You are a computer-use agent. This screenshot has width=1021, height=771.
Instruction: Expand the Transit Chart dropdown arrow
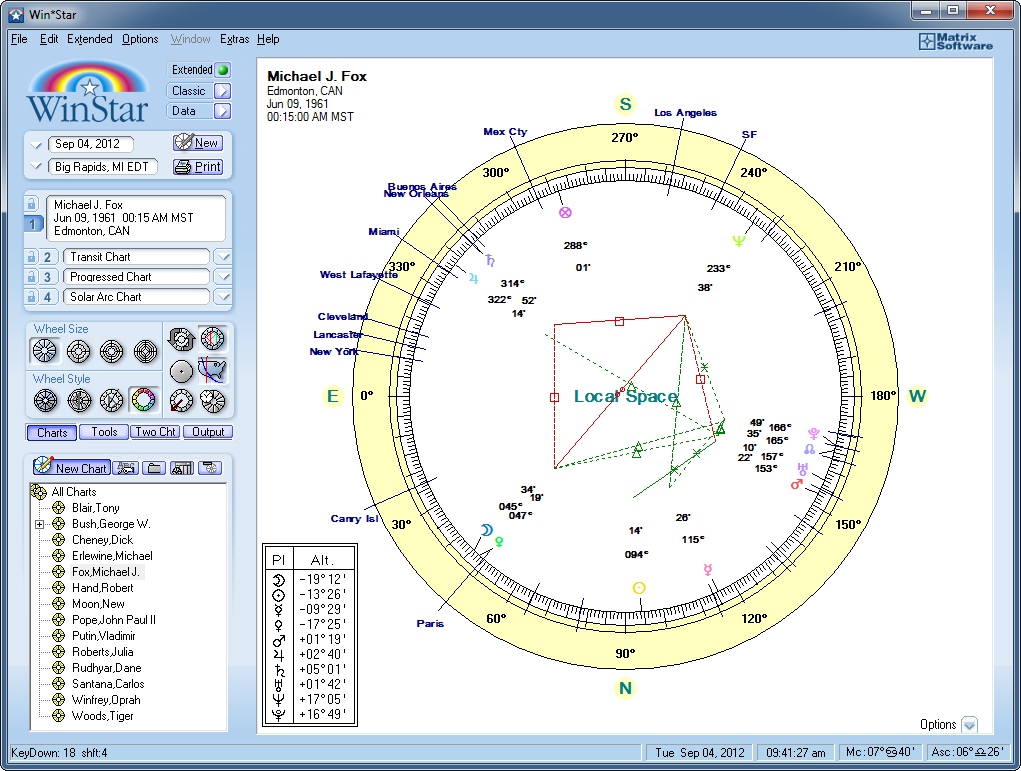point(223,257)
